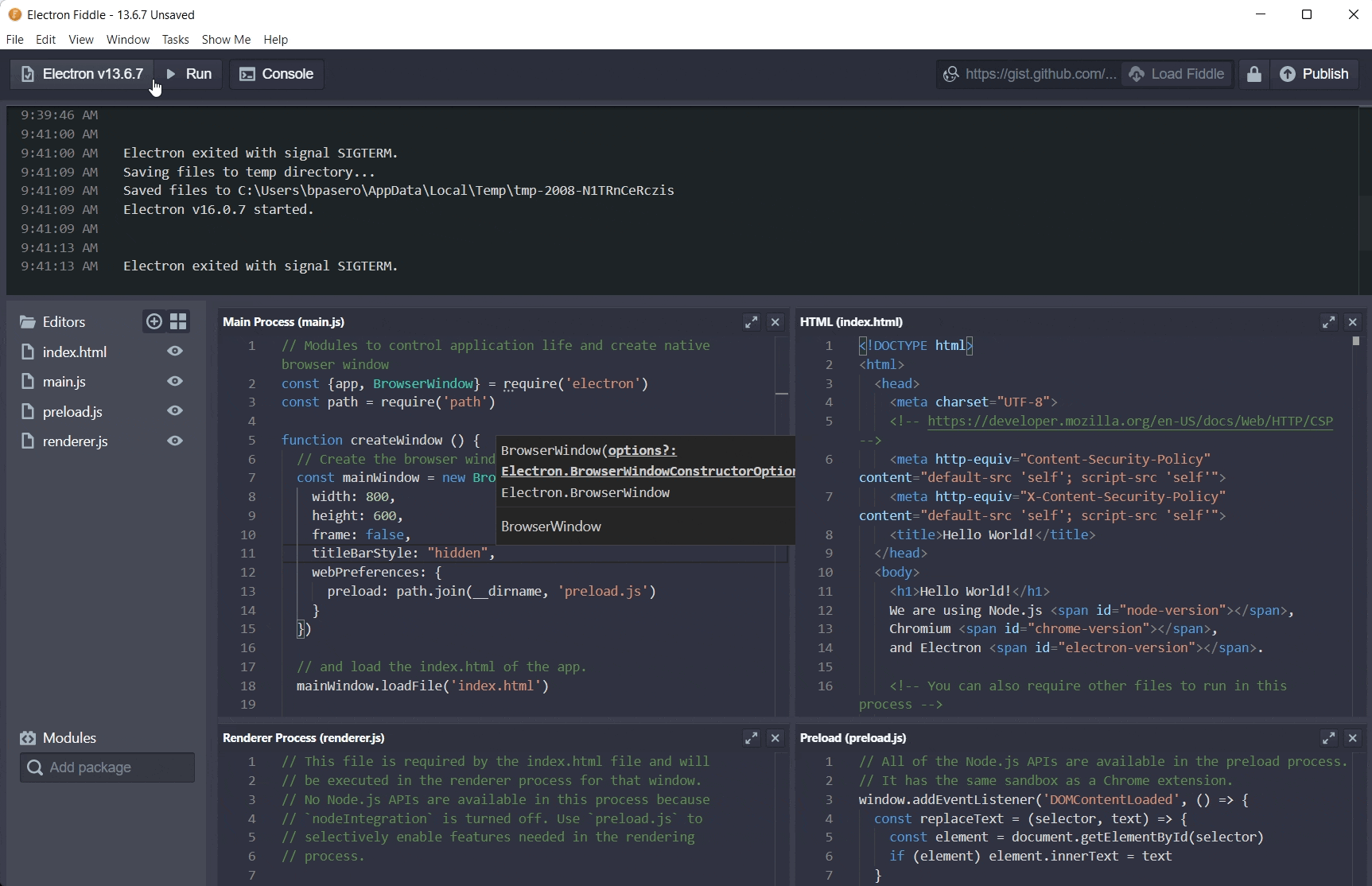Open the developer.mozilla.org CSP link

(1130, 421)
